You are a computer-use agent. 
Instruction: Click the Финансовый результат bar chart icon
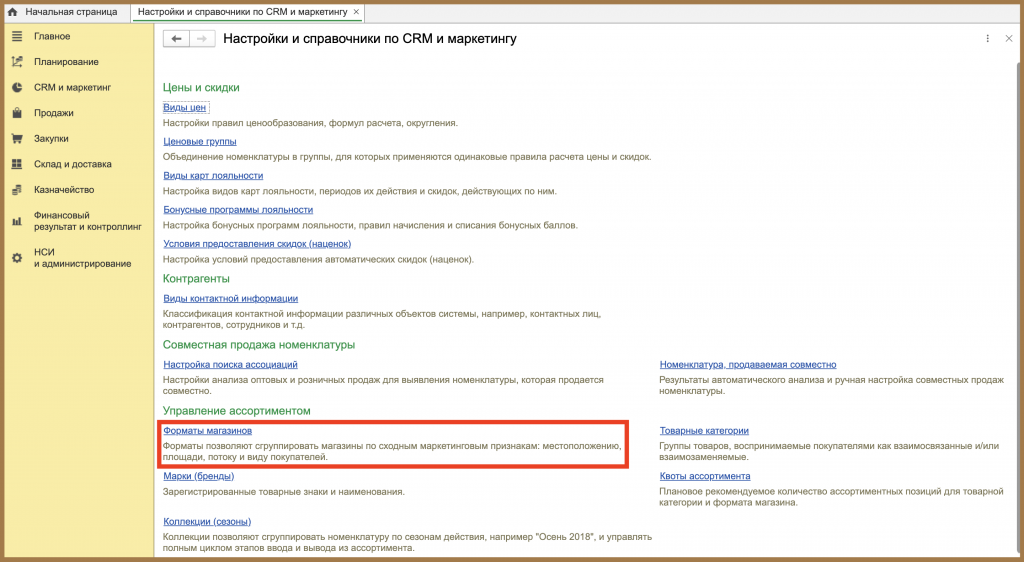[x=17, y=221]
